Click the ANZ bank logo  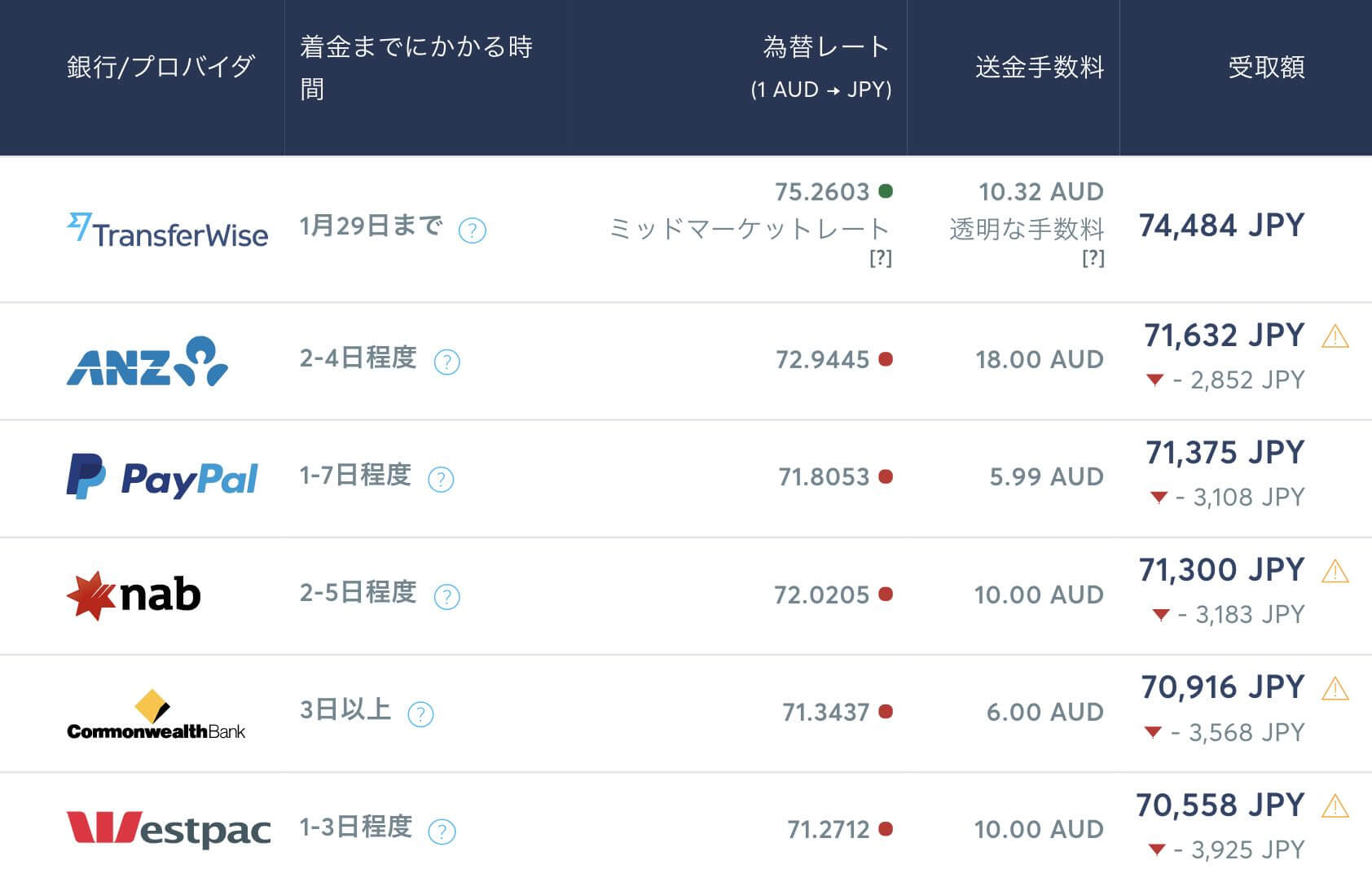(147, 362)
